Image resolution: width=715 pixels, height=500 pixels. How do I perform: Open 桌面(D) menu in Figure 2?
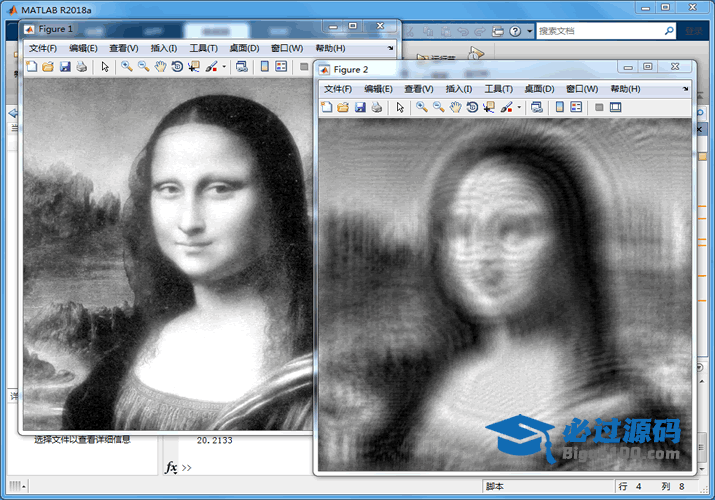click(539, 89)
